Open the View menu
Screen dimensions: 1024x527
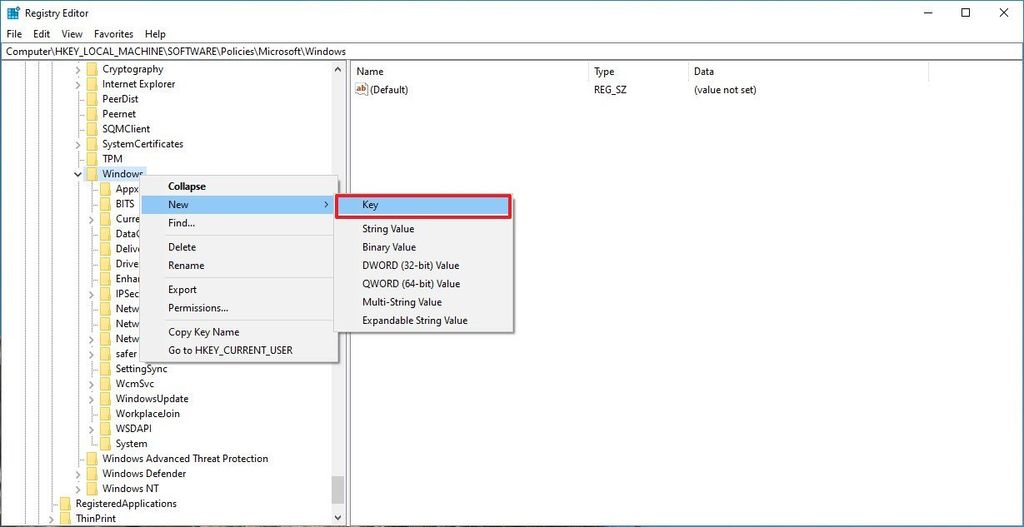coord(72,34)
